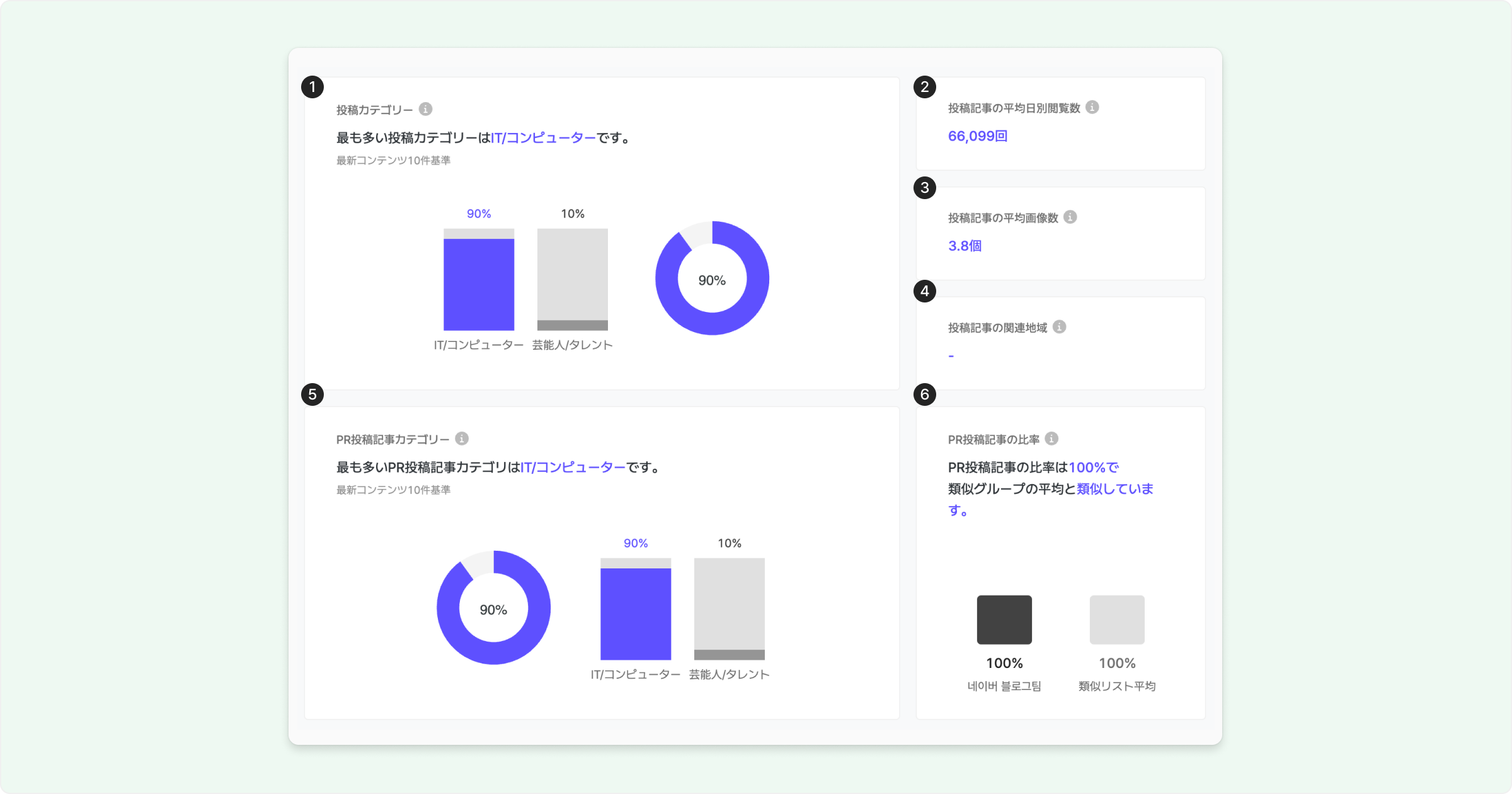Click info icon beside 投稿記事の平均日別閲覧数

(1092, 107)
